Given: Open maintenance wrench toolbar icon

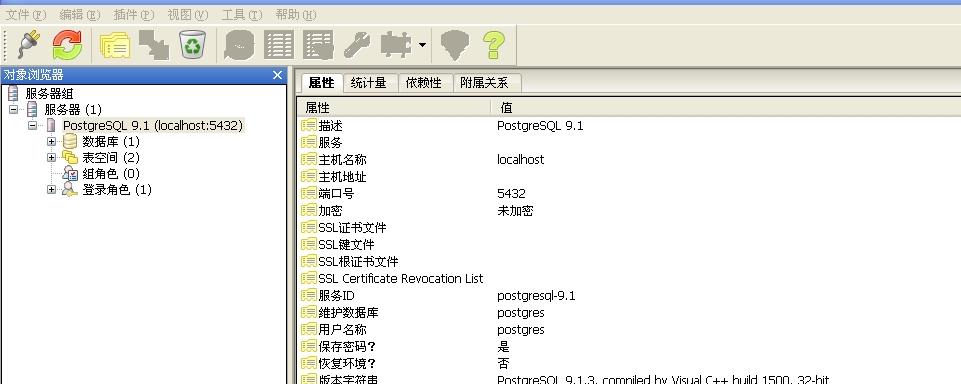Looking at the screenshot, I should [357, 45].
